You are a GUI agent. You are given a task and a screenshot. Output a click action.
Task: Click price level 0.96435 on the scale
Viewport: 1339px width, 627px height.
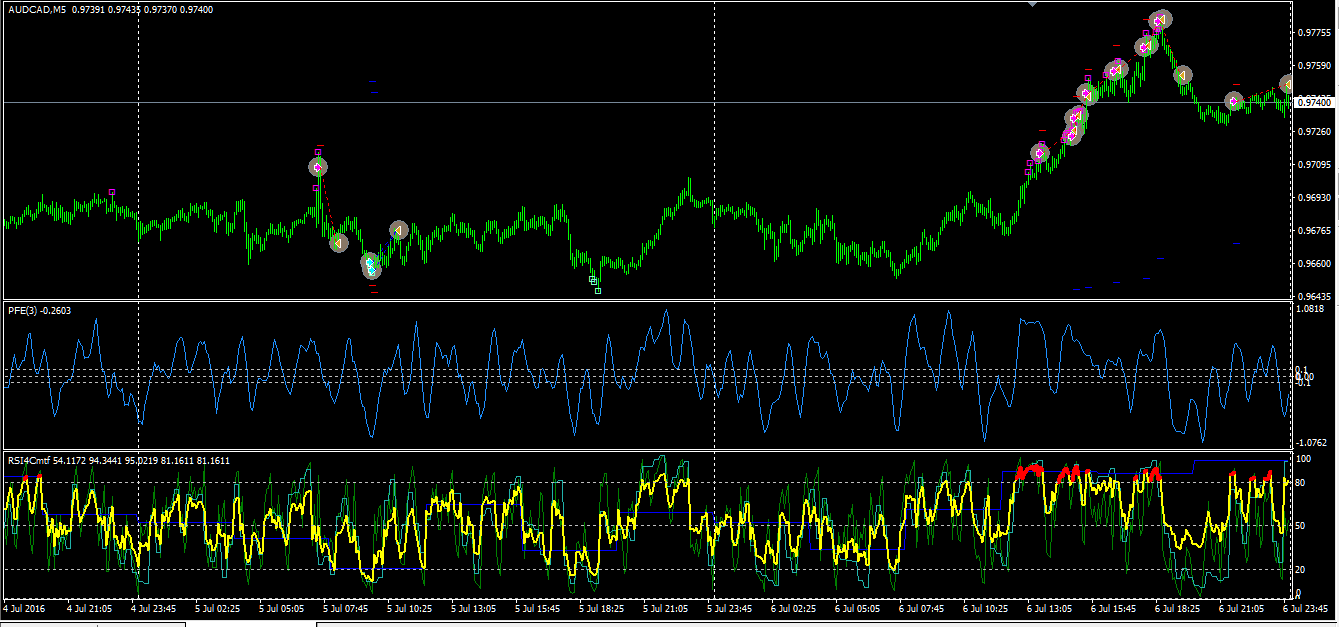click(1314, 296)
